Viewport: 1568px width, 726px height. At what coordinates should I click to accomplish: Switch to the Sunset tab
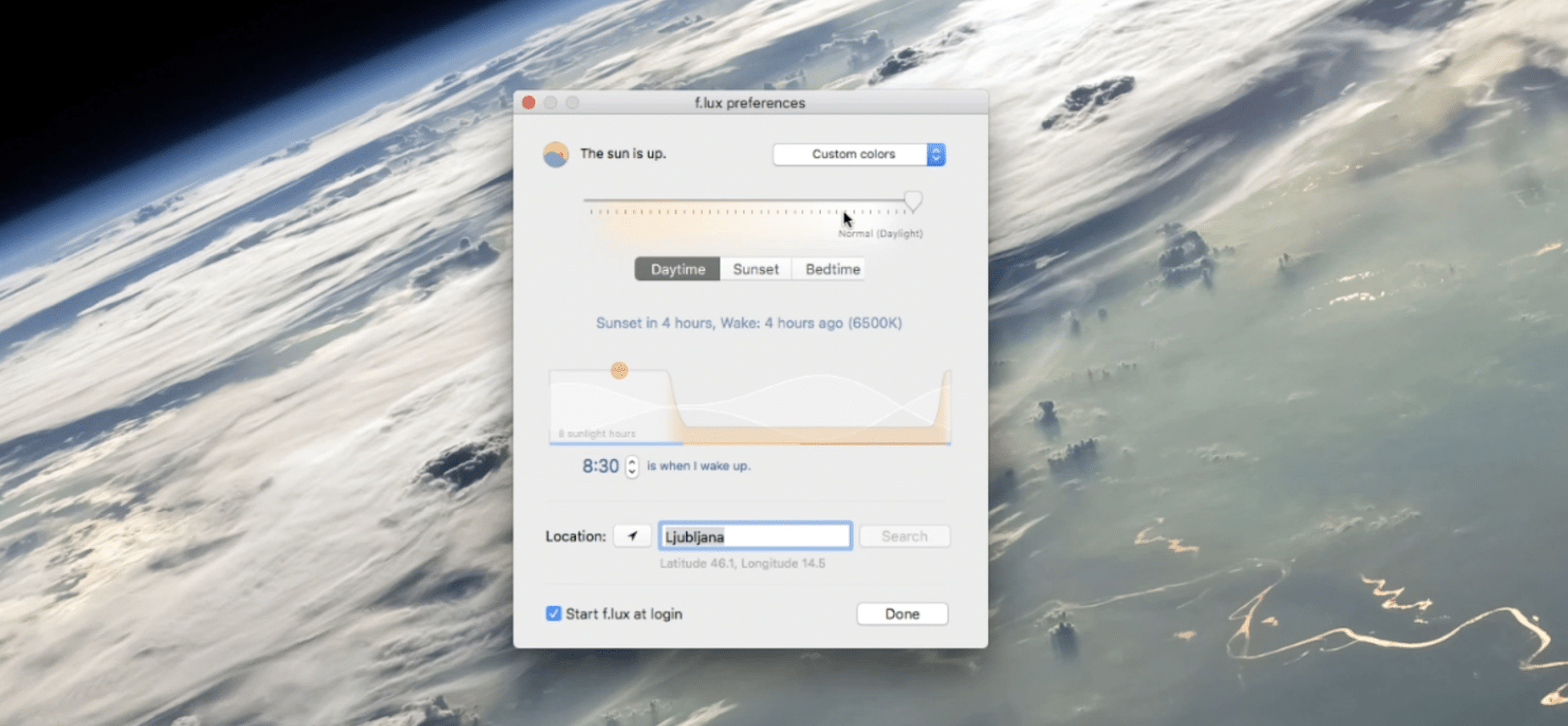(x=755, y=270)
